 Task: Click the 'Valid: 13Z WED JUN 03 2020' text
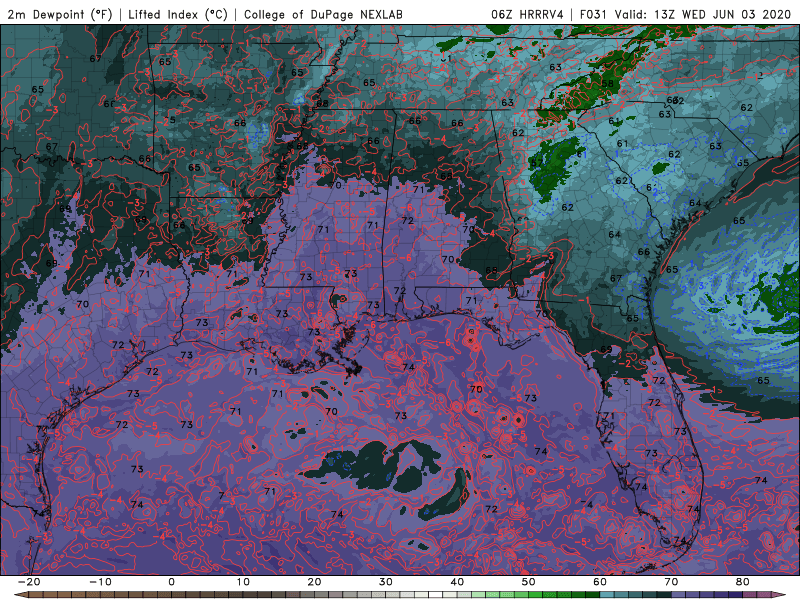pyautogui.click(x=703, y=14)
